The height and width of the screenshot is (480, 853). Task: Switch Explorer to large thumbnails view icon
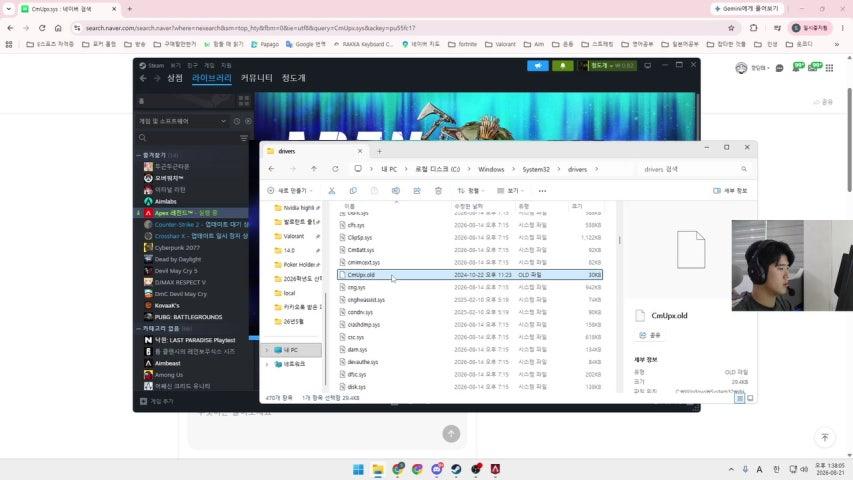coord(750,398)
